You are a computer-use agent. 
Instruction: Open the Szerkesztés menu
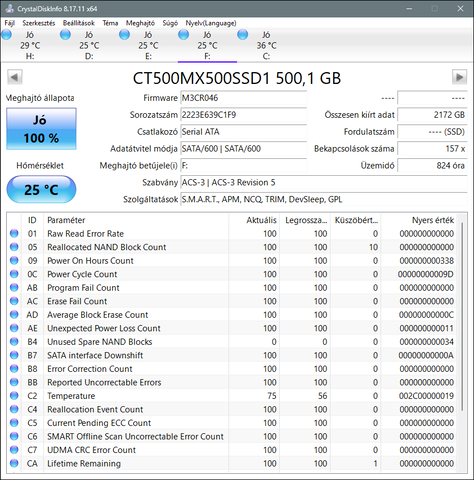(x=39, y=23)
